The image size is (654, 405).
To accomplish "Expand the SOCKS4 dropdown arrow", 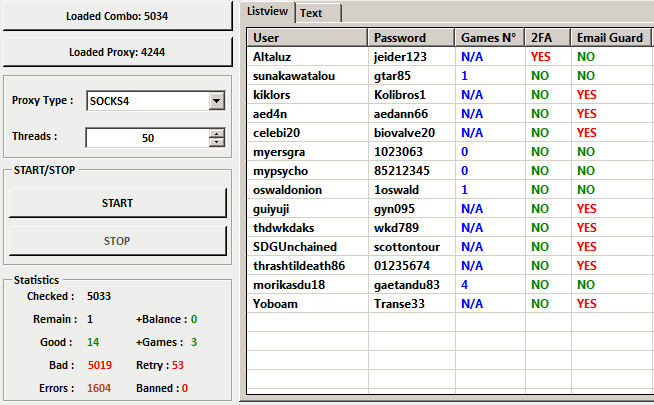I will coord(217,101).
